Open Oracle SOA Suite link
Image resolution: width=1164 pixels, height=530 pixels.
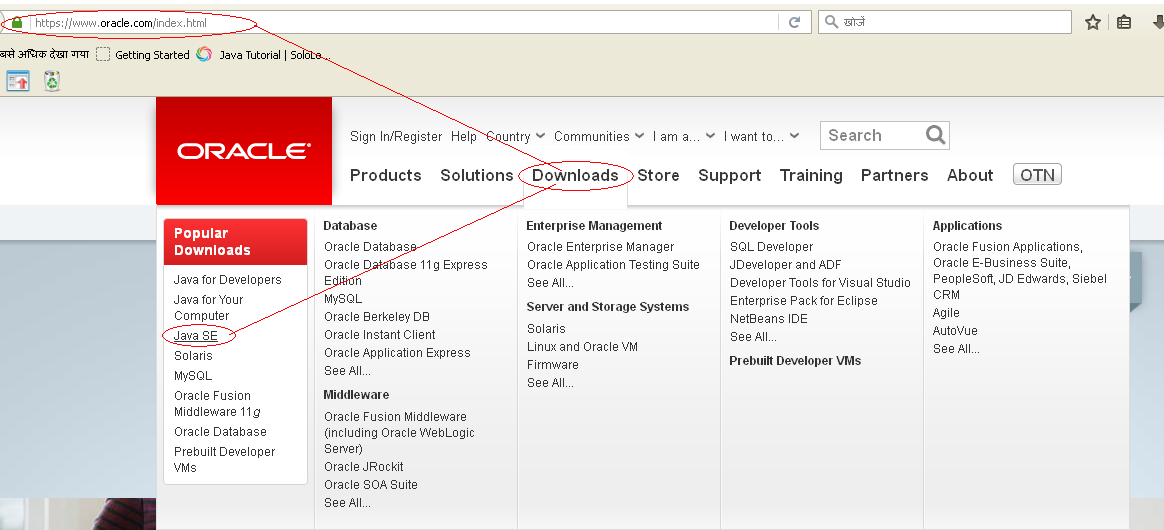(x=370, y=485)
